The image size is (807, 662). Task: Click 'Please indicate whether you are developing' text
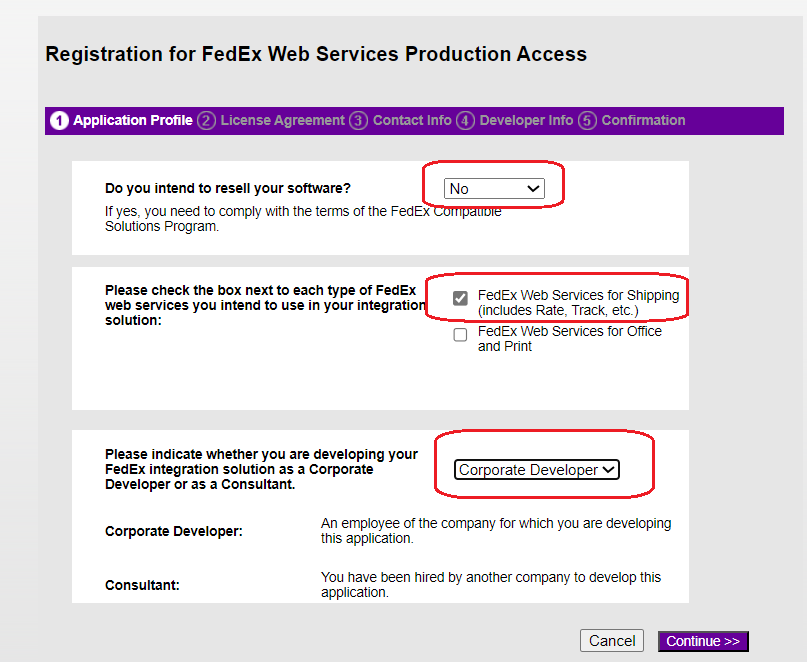pyautogui.click(x=261, y=469)
